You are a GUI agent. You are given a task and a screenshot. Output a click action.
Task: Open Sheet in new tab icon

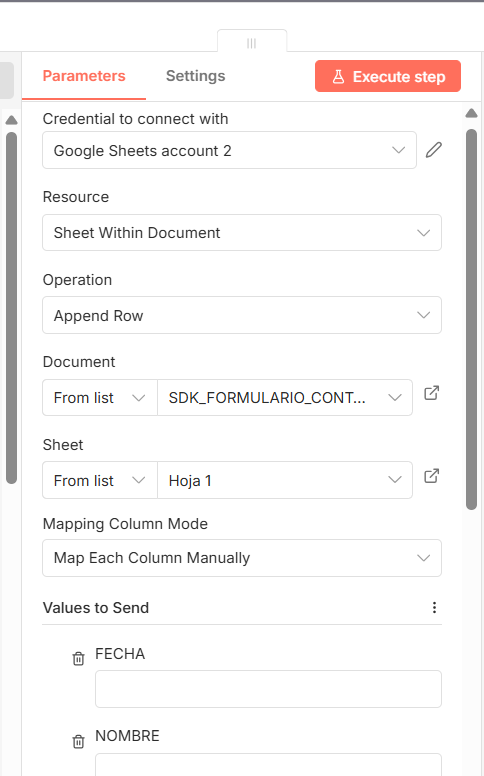[432, 476]
